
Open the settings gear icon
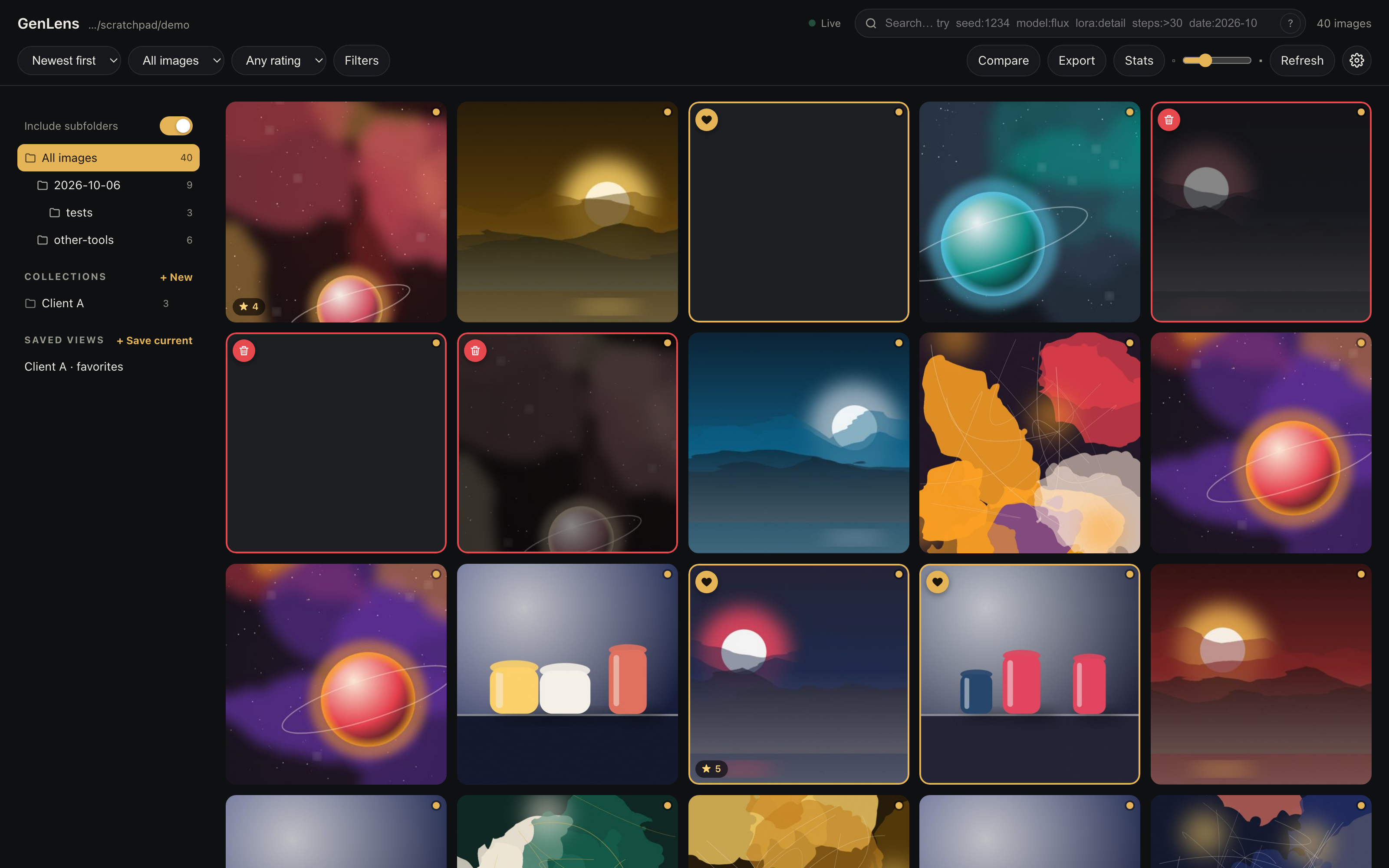[x=1356, y=60]
